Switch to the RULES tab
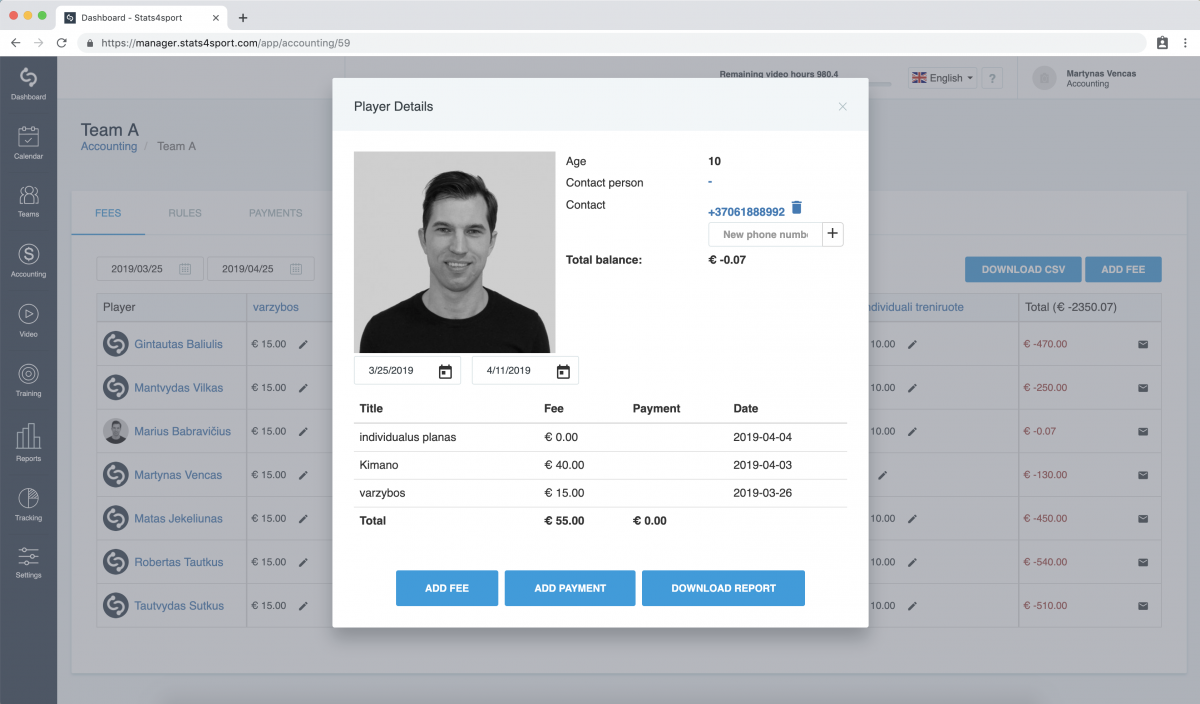Image resolution: width=1200 pixels, height=704 pixels. click(x=185, y=213)
